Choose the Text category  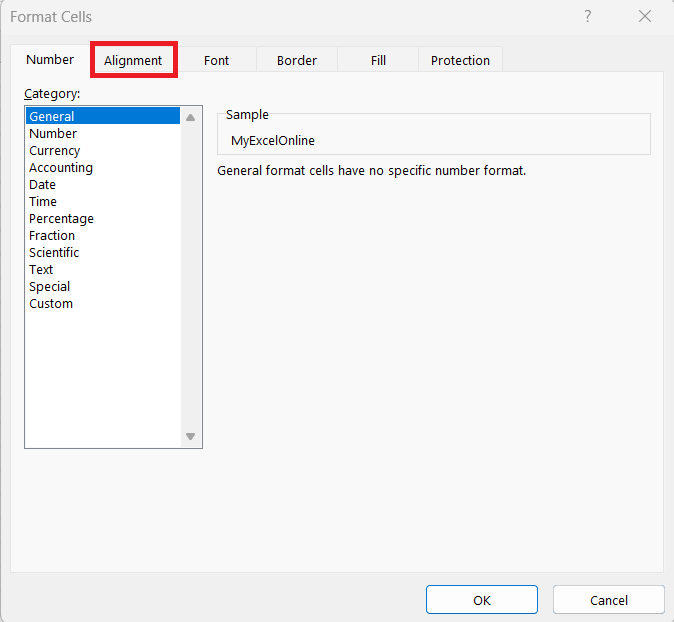103,270
